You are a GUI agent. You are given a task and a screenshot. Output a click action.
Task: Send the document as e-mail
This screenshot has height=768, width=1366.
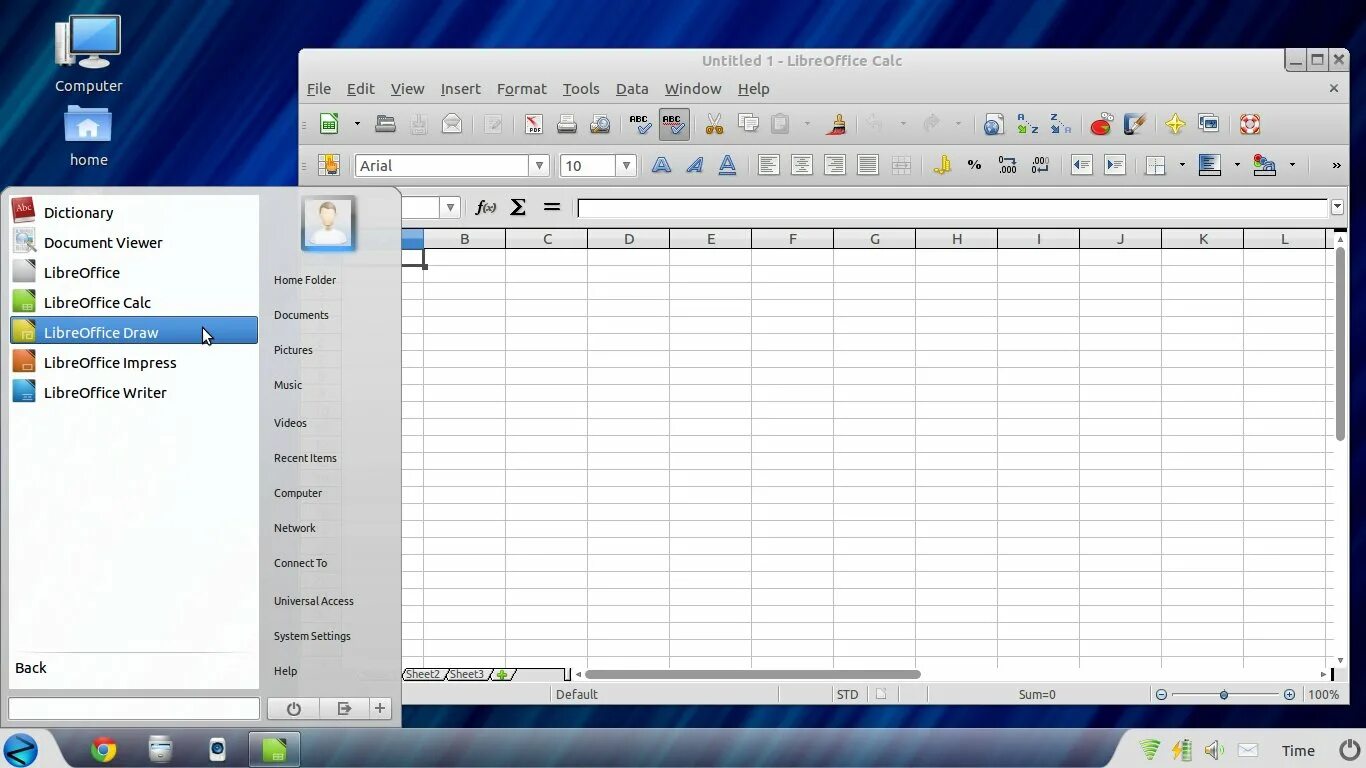[452, 124]
